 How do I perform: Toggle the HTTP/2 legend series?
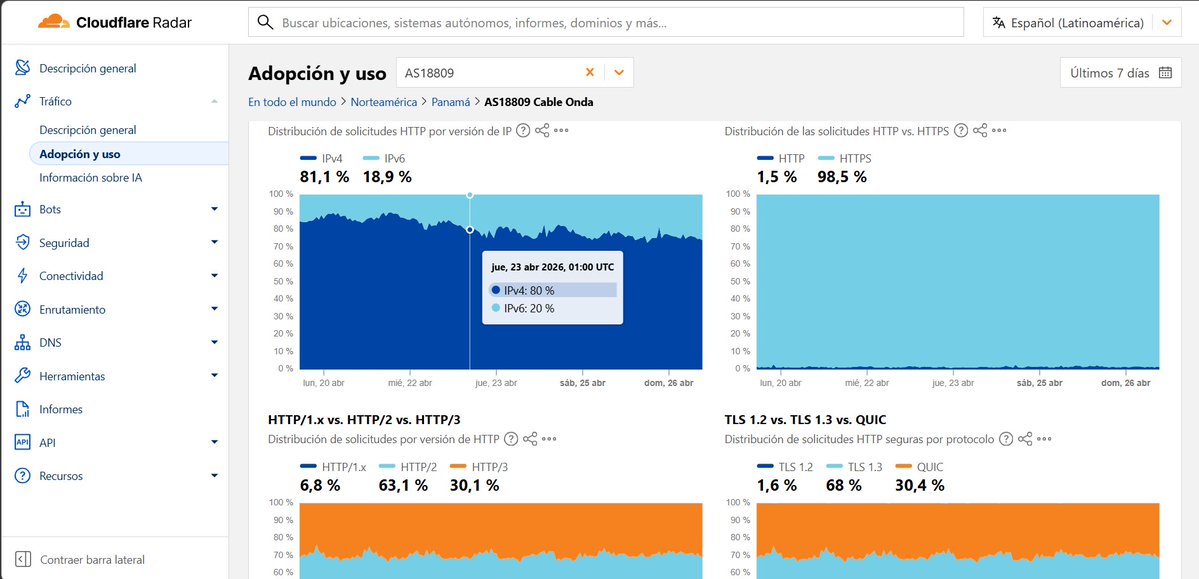[408, 467]
